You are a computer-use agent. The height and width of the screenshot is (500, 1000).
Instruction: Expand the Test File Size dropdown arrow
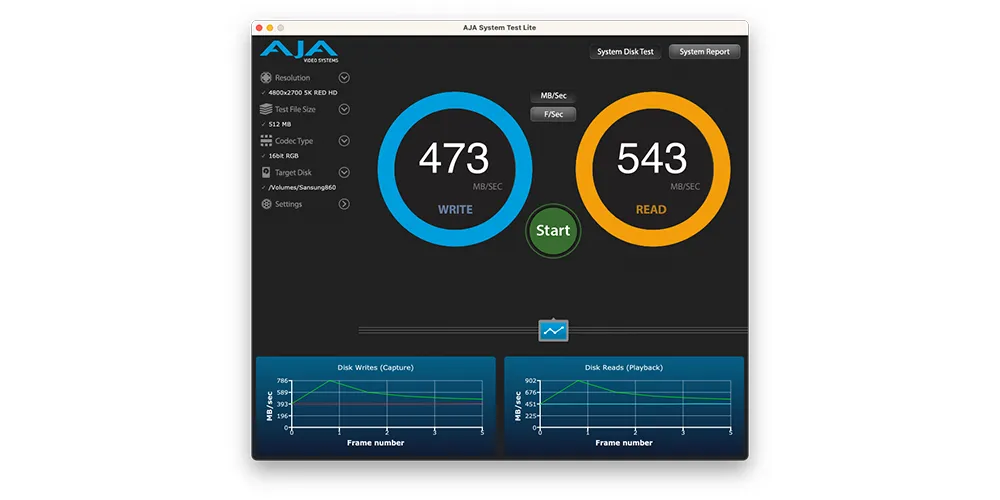click(x=344, y=110)
